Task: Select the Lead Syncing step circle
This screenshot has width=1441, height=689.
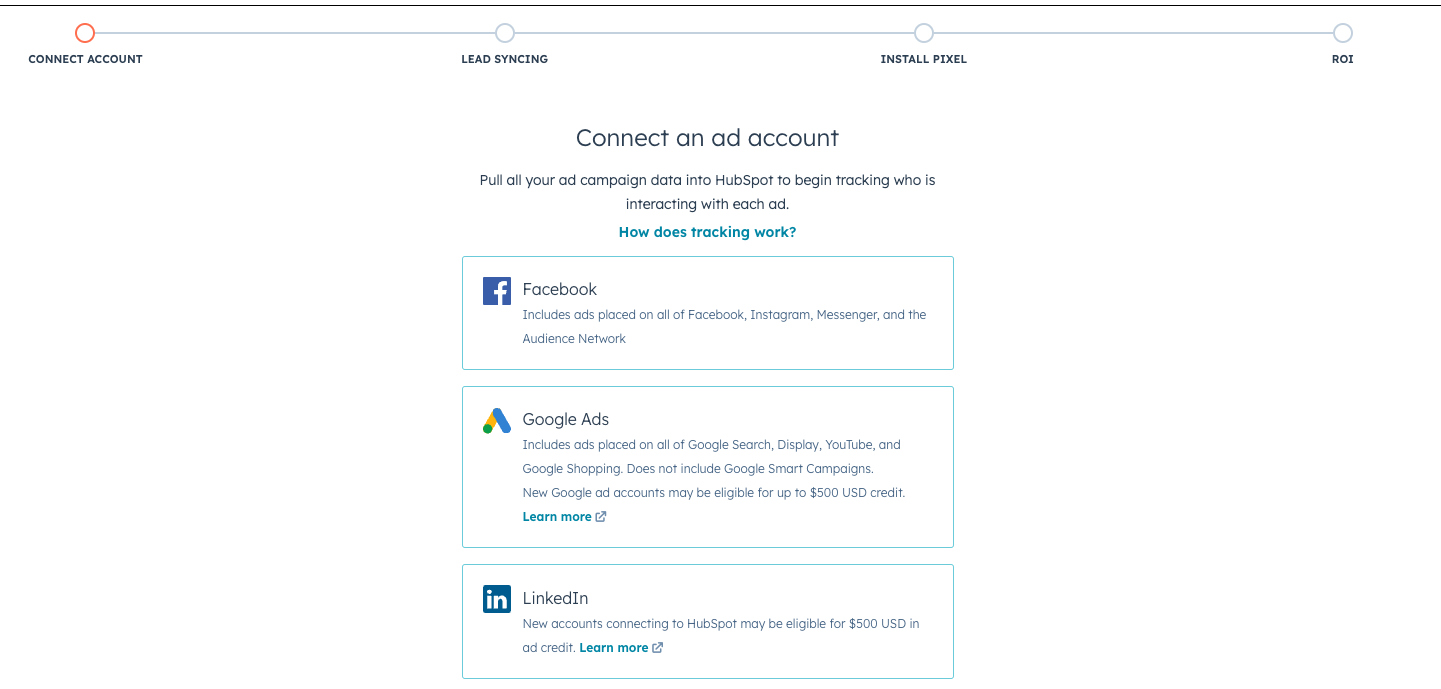Action: pyautogui.click(x=505, y=33)
